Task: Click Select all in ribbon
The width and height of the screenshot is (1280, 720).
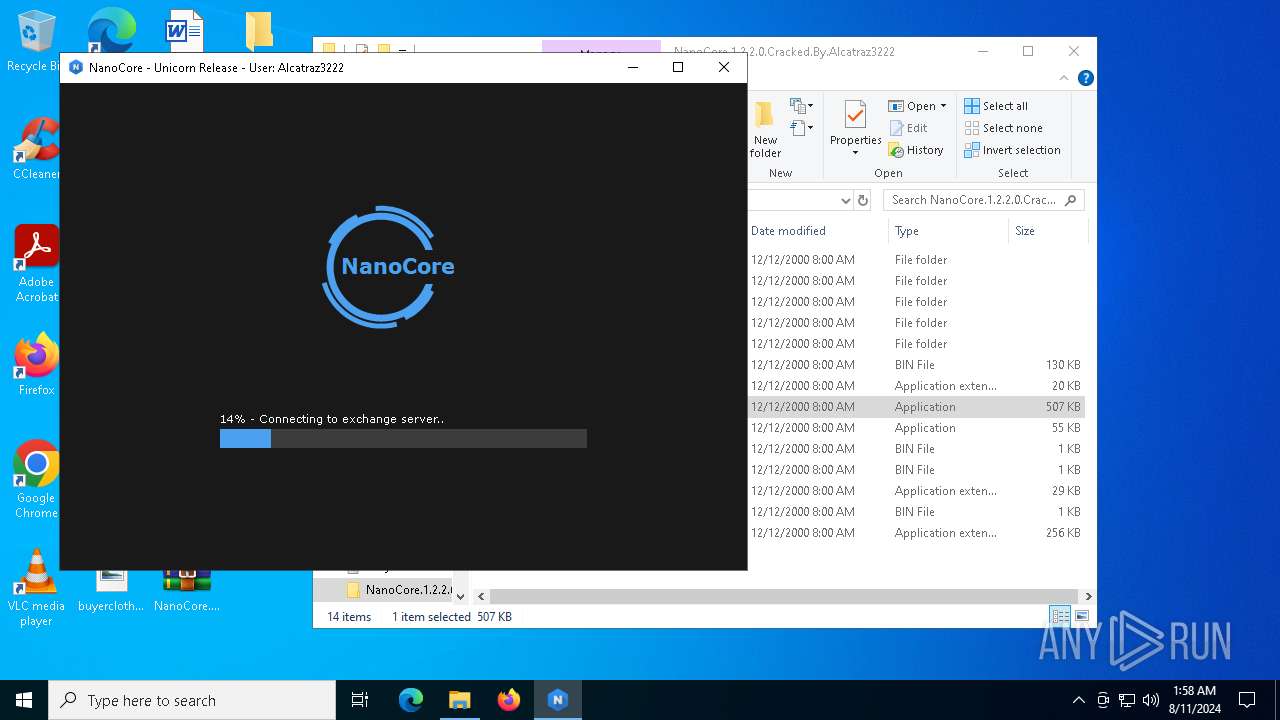Action: point(996,106)
